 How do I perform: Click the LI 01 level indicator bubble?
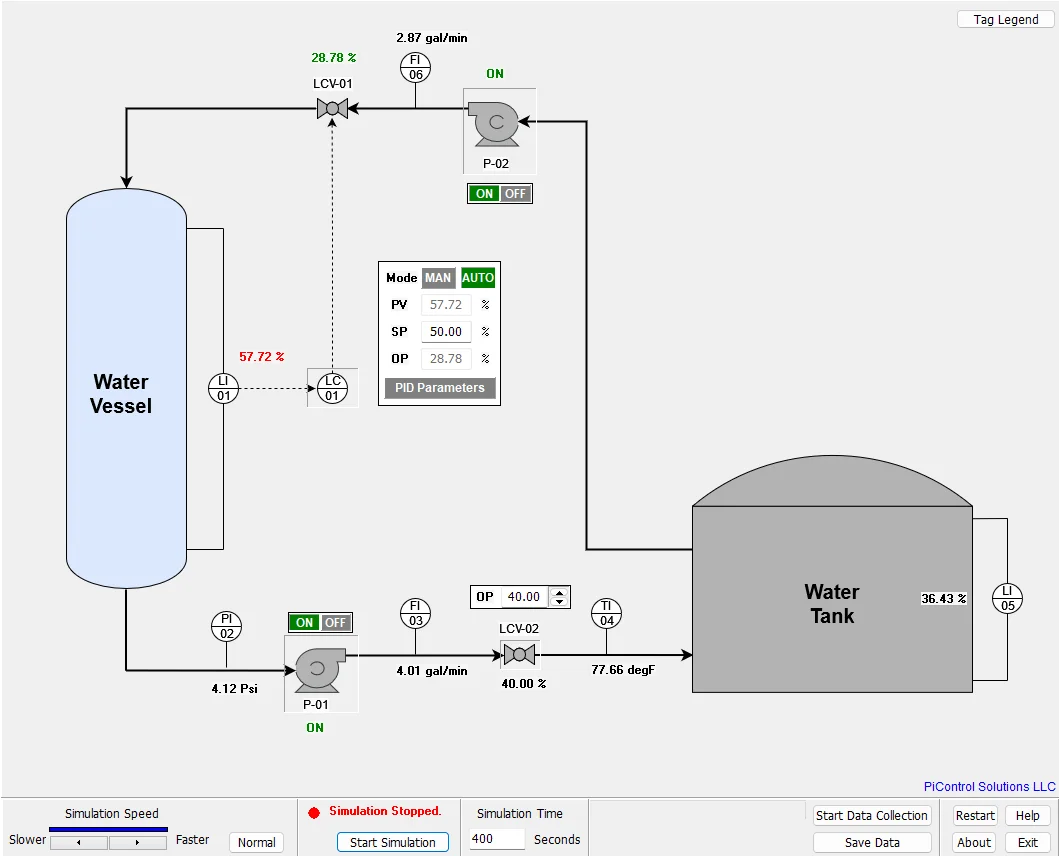224,388
